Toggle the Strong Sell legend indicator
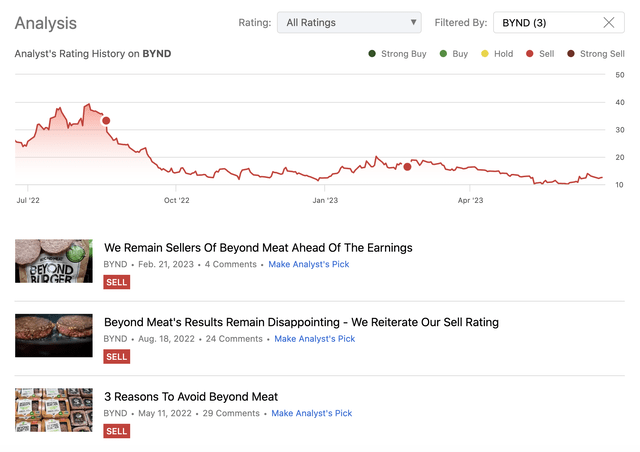 pyautogui.click(x=571, y=54)
